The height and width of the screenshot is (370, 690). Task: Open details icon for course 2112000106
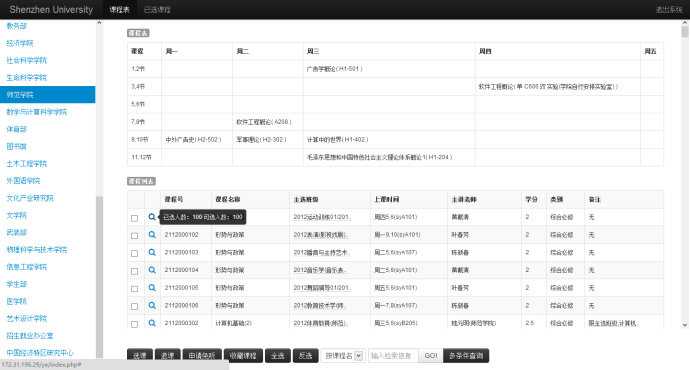pyautogui.click(x=152, y=305)
